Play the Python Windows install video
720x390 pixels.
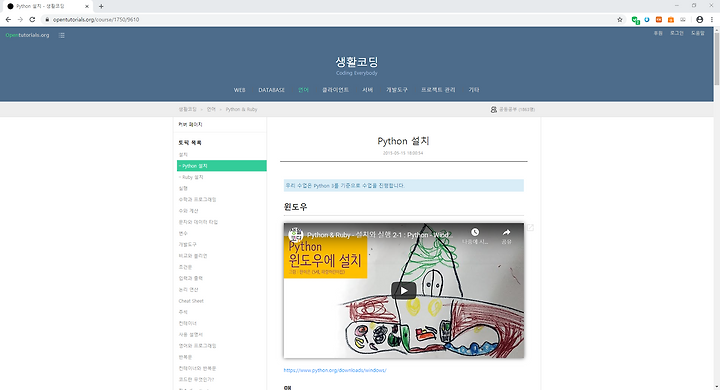[x=404, y=290]
